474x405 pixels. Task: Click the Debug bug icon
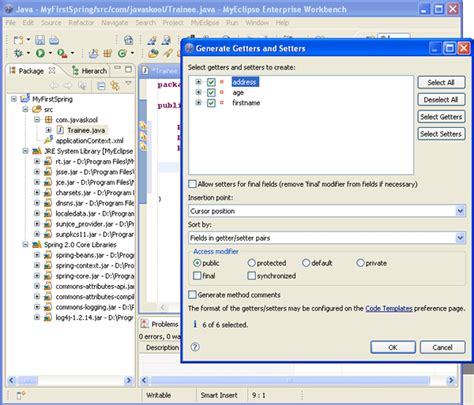[x=18, y=53]
